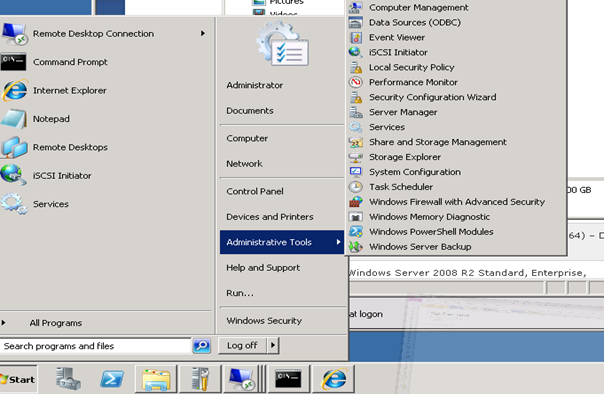The width and height of the screenshot is (604, 394).
Task: Expand Administrative Tools submenu arrow
Action: tap(338, 242)
